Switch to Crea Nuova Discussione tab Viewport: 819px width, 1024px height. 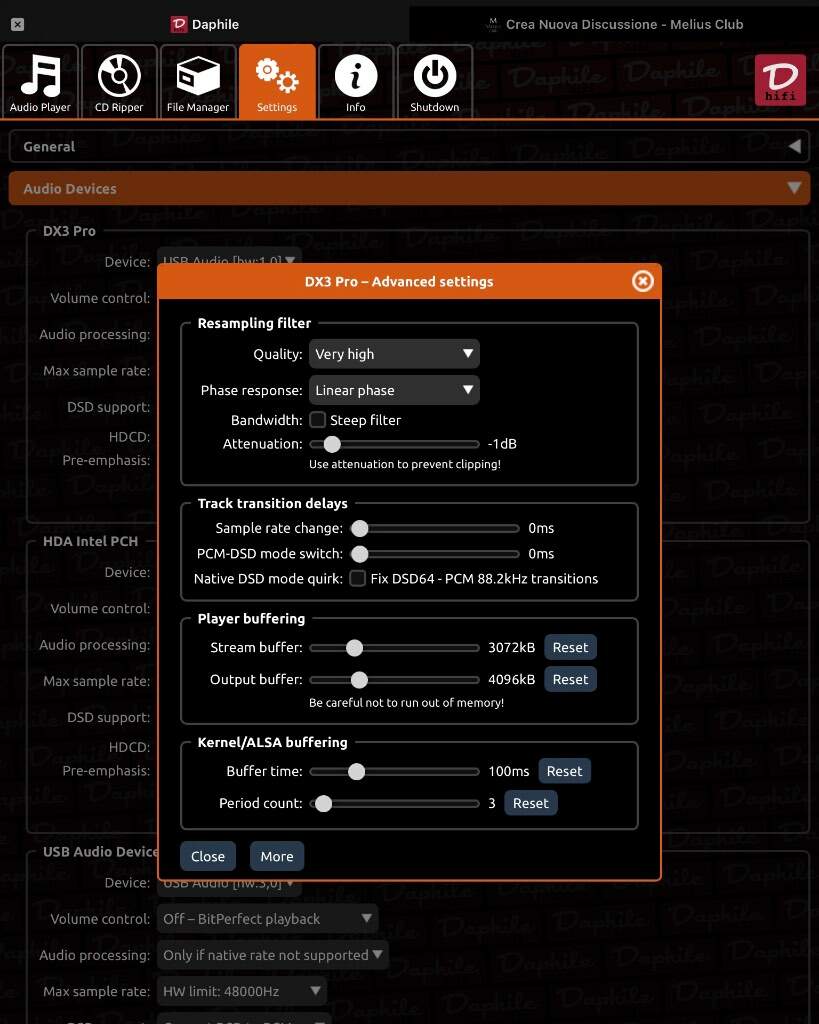[615, 24]
